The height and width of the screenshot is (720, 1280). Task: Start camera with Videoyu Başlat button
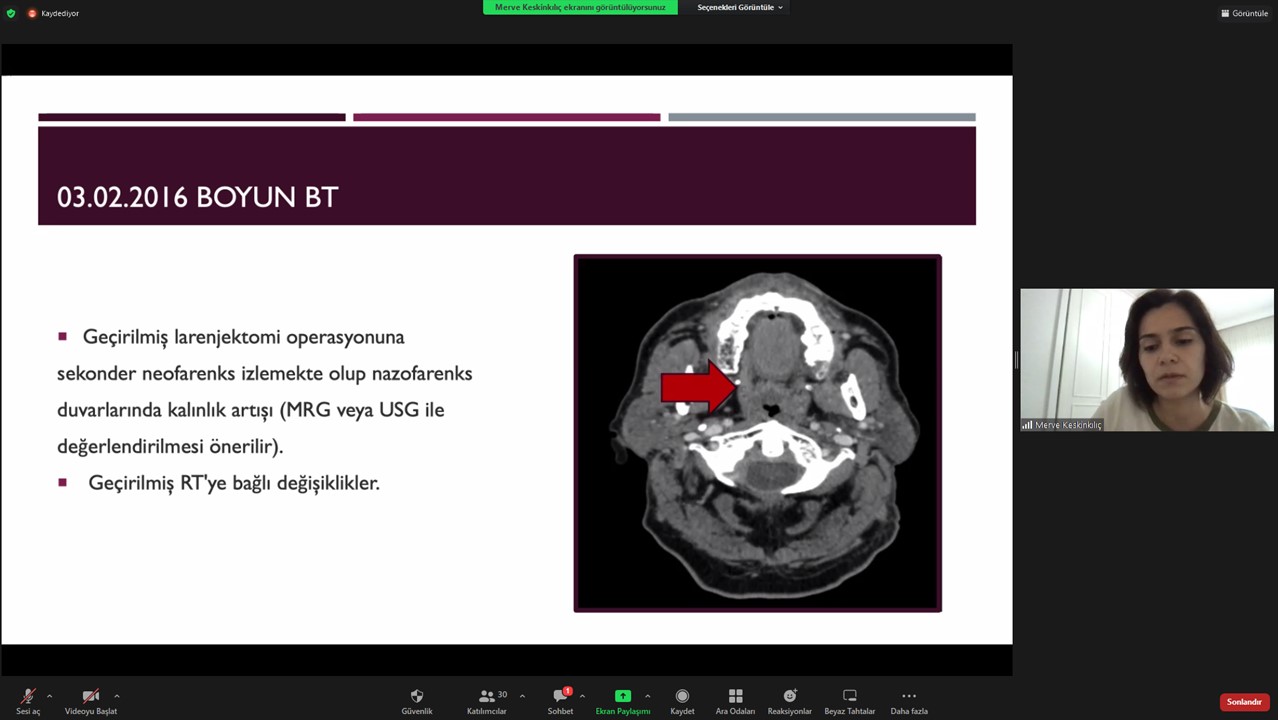coord(91,700)
